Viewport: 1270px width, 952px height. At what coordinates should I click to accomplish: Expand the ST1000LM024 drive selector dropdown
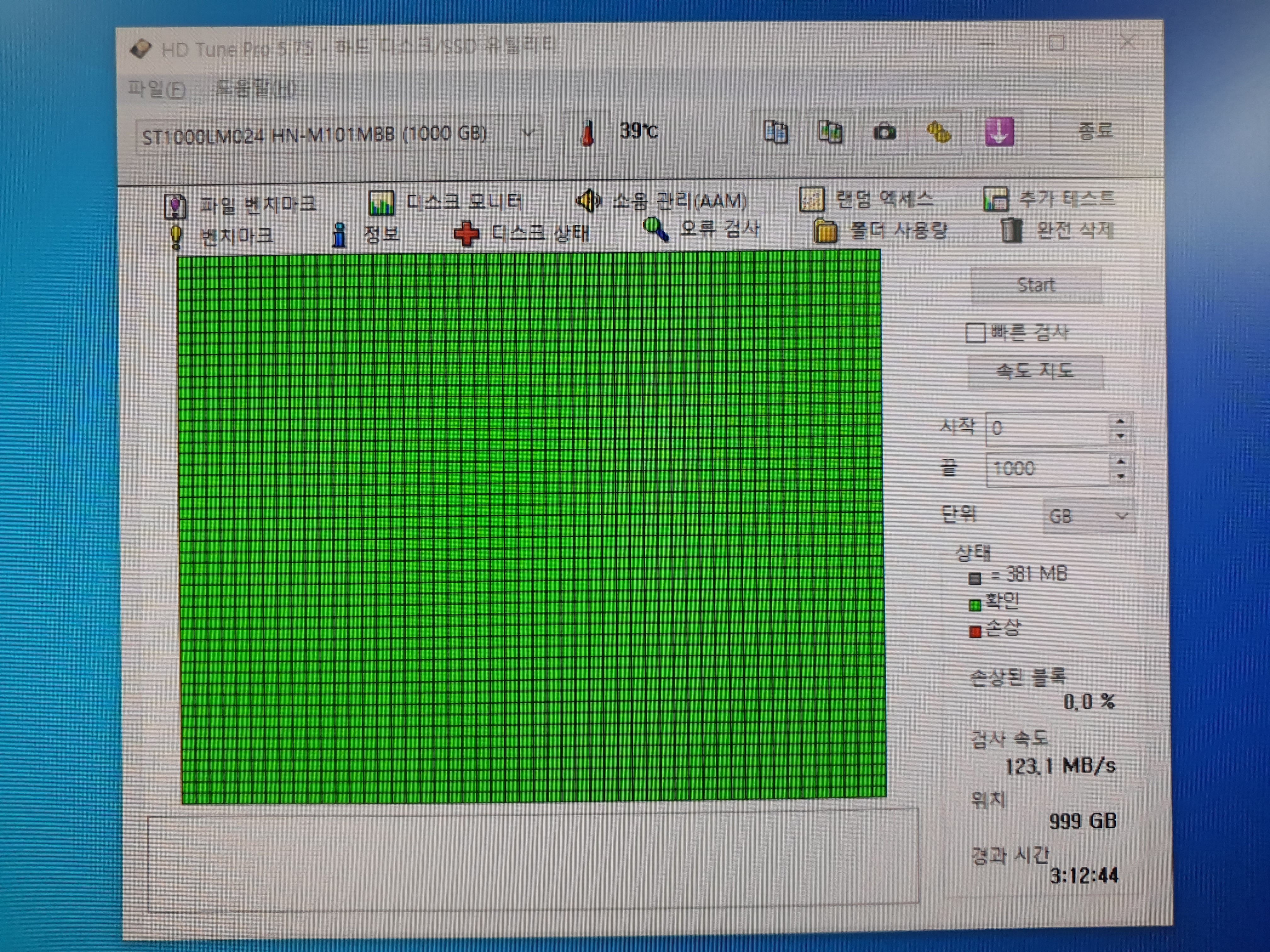(x=527, y=133)
